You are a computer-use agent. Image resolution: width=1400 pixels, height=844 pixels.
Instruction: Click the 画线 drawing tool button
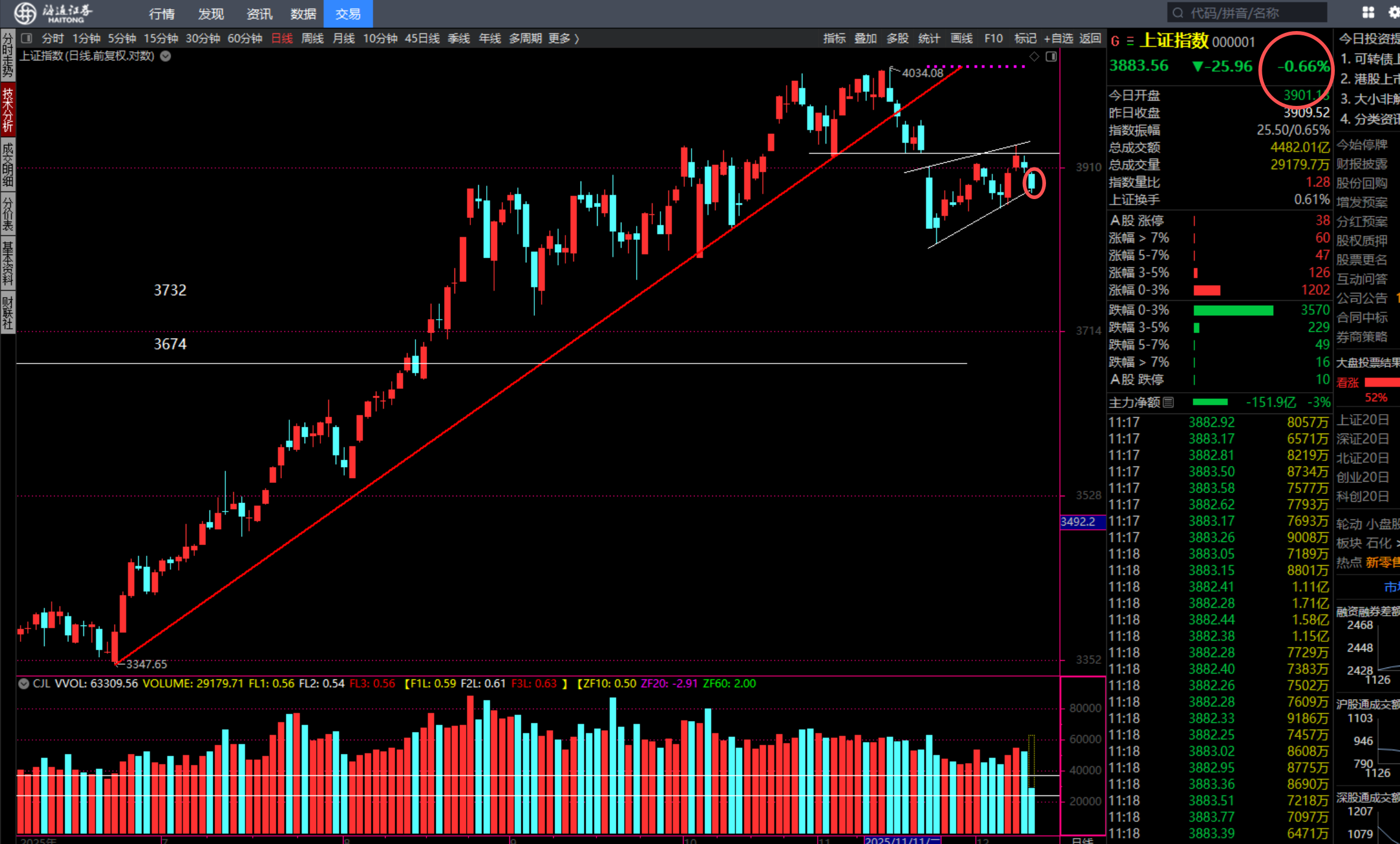pos(961,38)
